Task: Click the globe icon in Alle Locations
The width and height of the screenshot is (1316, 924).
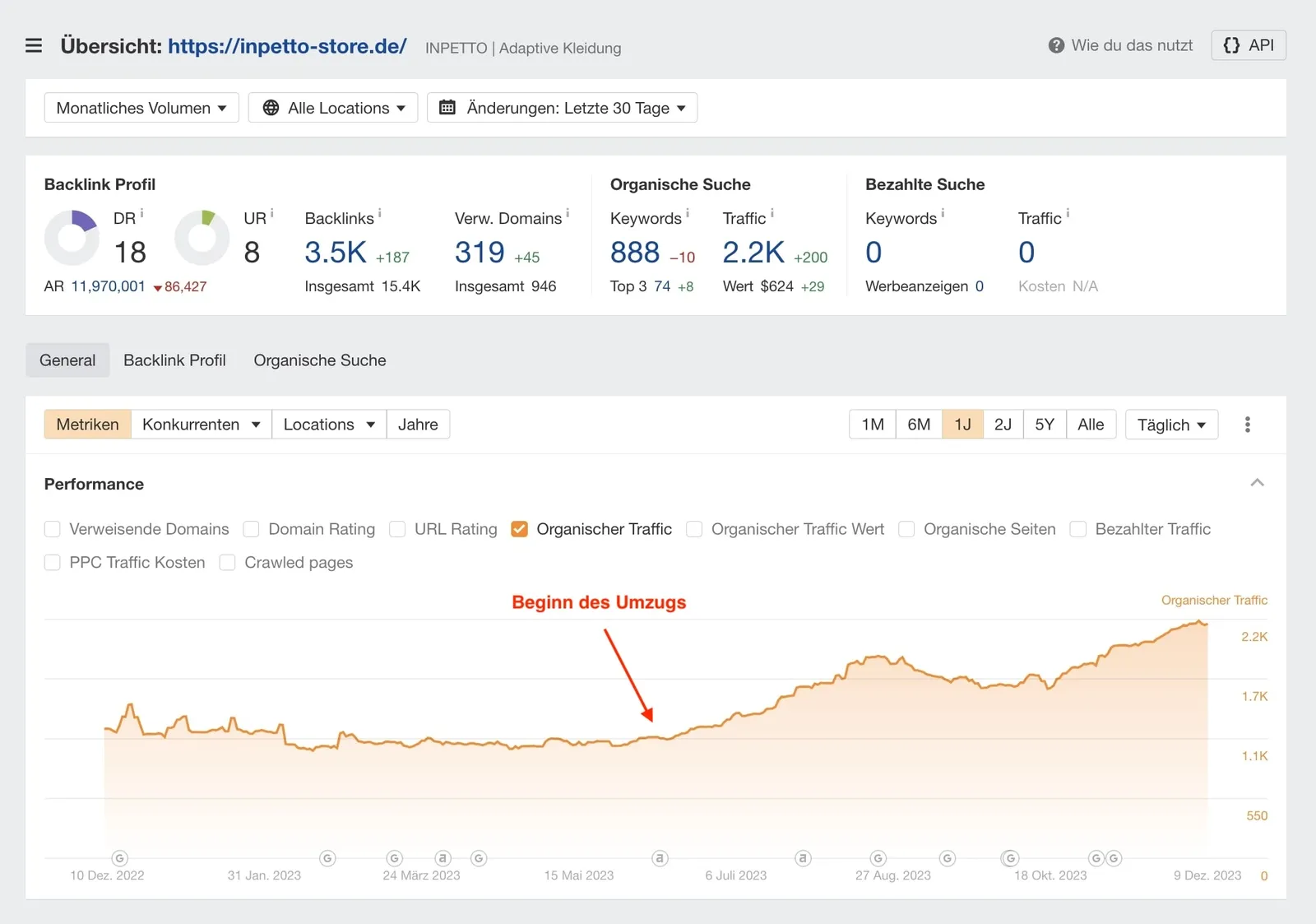Action: [x=271, y=108]
